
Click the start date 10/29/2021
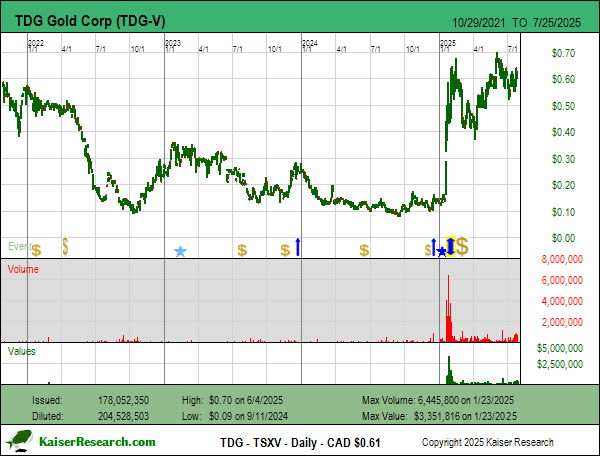(479, 23)
